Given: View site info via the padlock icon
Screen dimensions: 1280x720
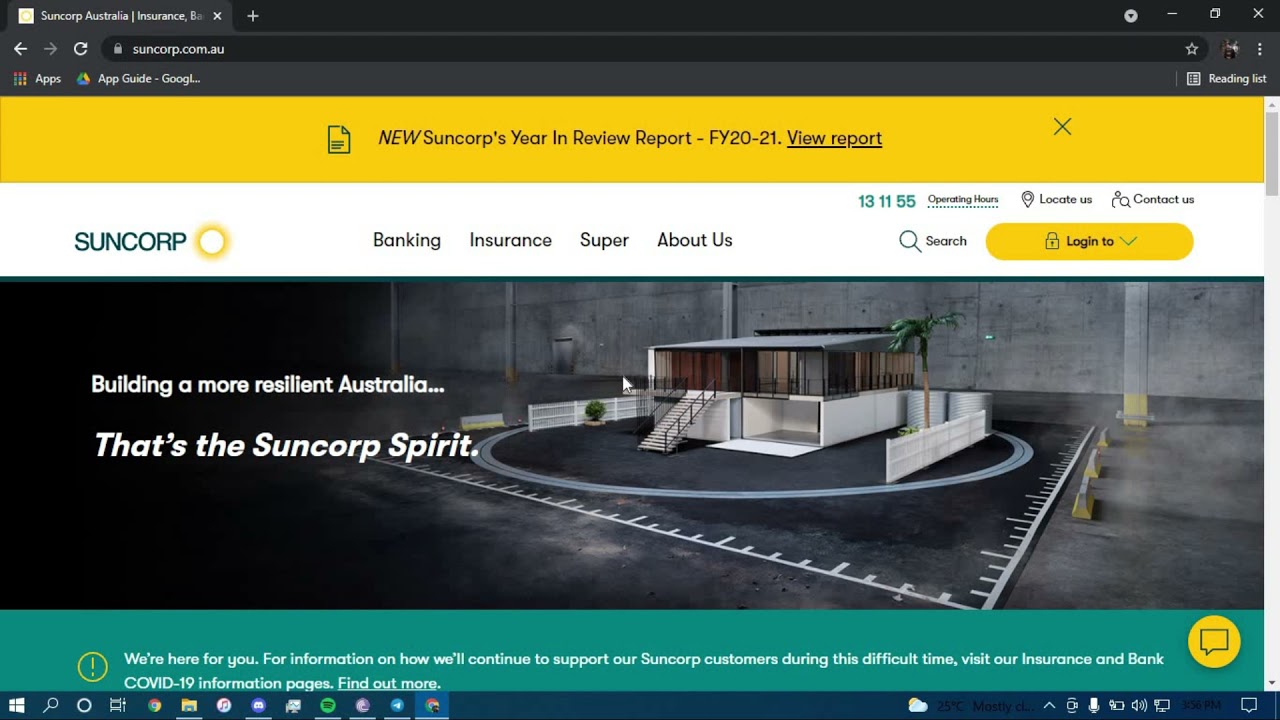Looking at the screenshot, I should [x=118, y=48].
